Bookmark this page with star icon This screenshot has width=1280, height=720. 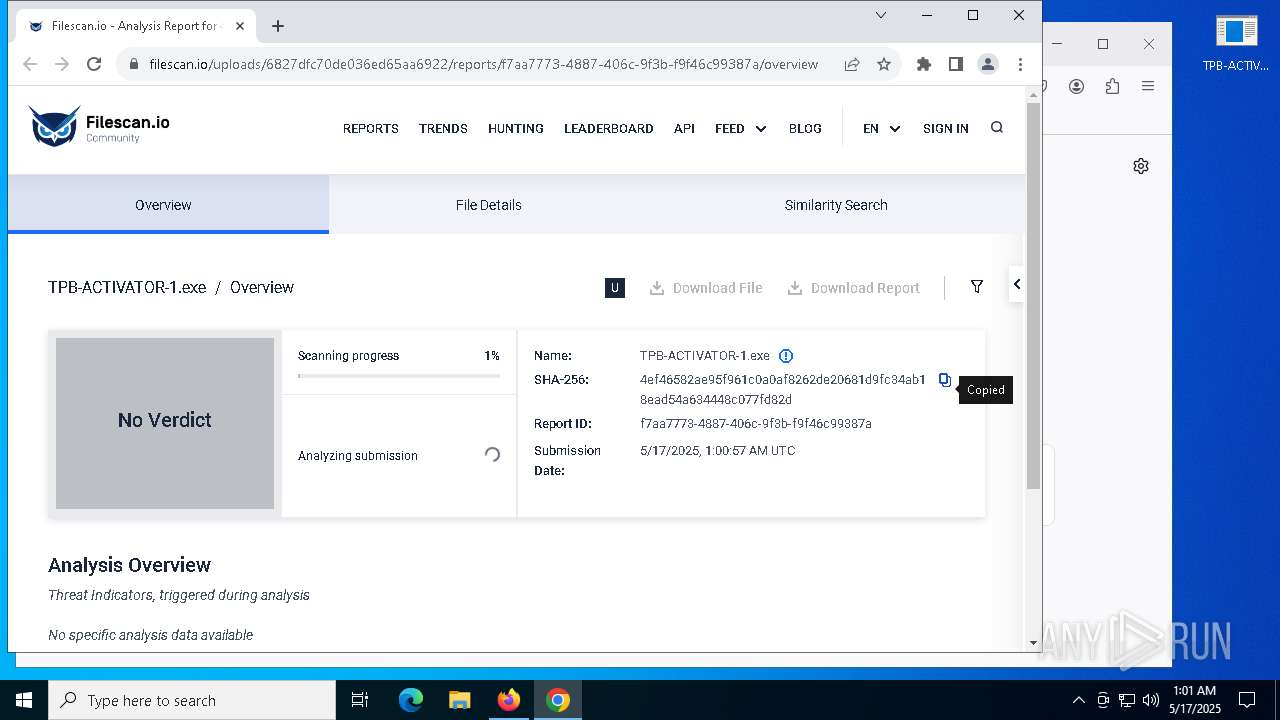884,64
